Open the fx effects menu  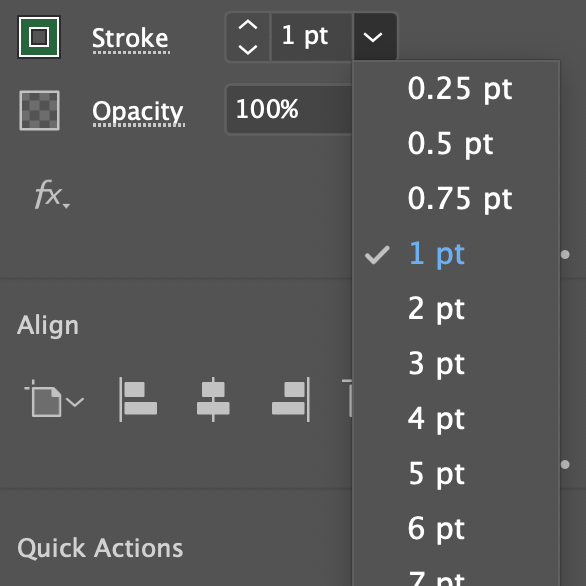(x=52, y=194)
